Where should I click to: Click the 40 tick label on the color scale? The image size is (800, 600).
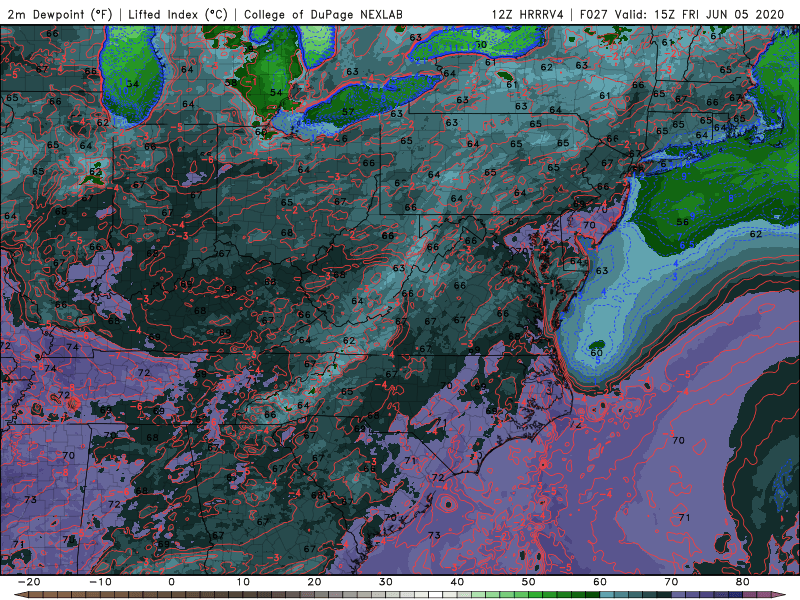point(457,582)
